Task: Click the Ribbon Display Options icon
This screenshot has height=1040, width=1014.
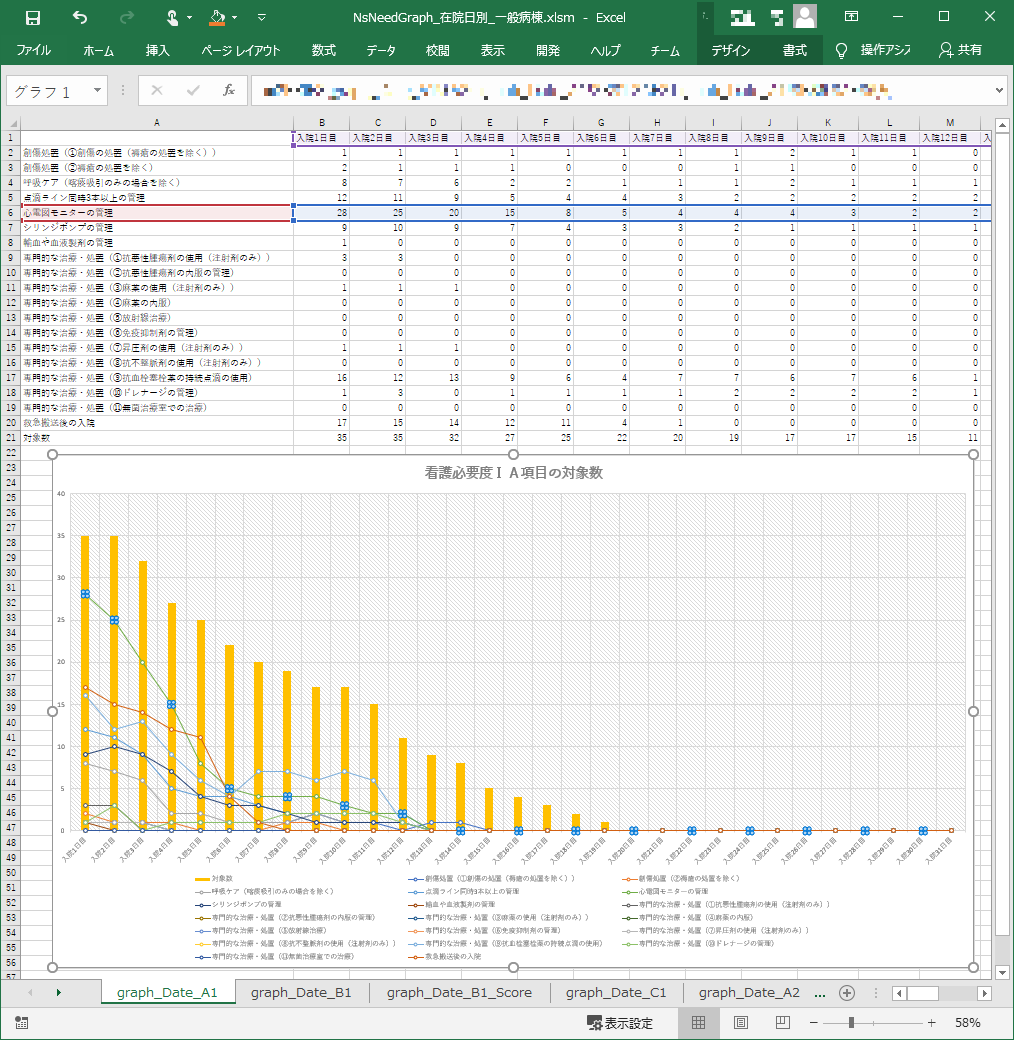Action: pos(851,17)
